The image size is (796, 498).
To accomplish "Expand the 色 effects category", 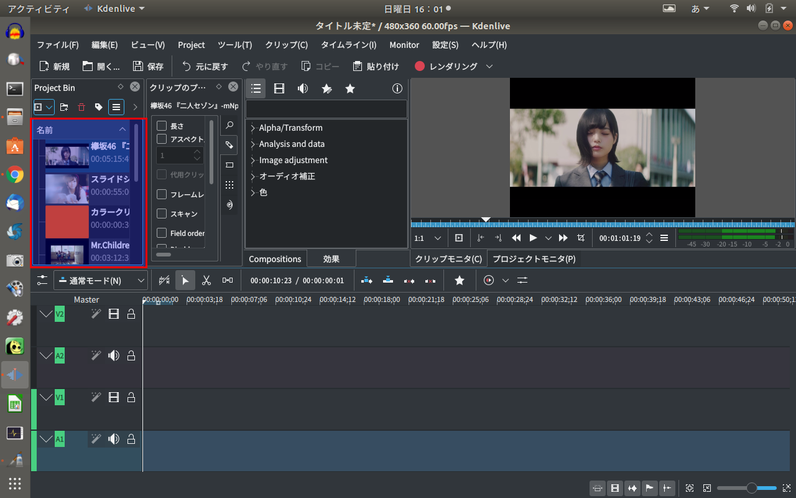I will click(253, 193).
